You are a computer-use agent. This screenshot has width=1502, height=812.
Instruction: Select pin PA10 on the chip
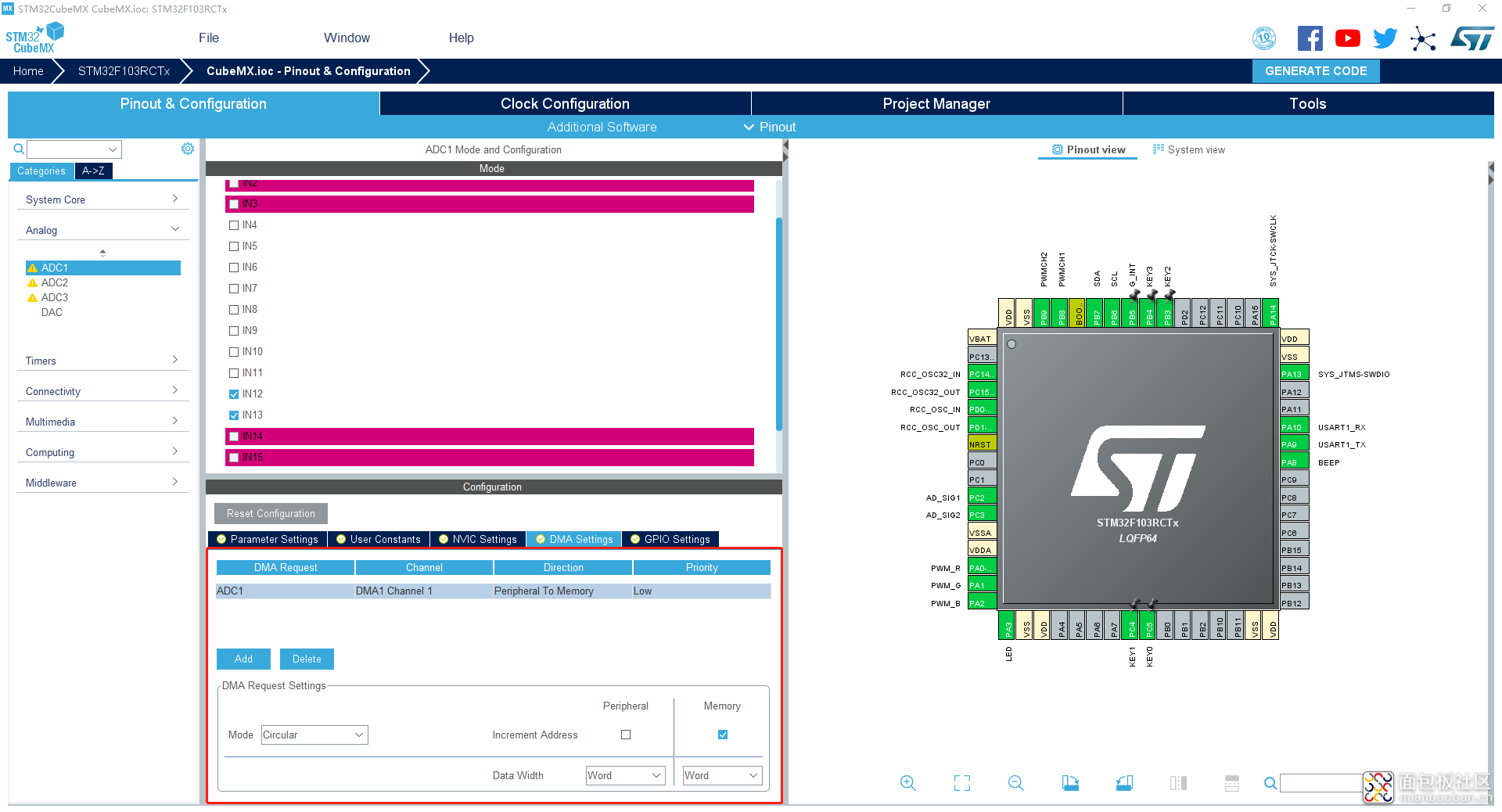pyautogui.click(x=1295, y=427)
